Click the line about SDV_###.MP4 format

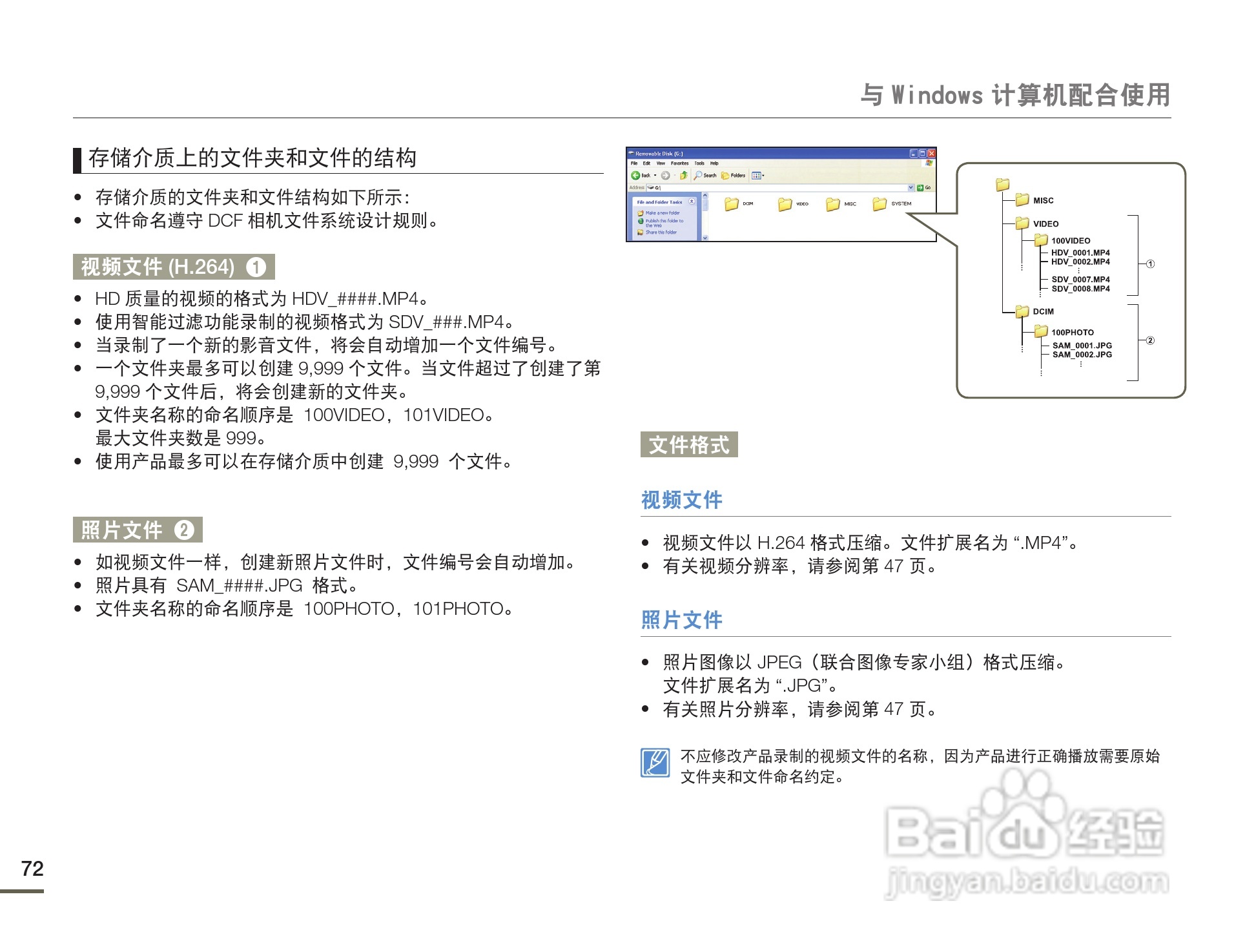click(305, 322)
